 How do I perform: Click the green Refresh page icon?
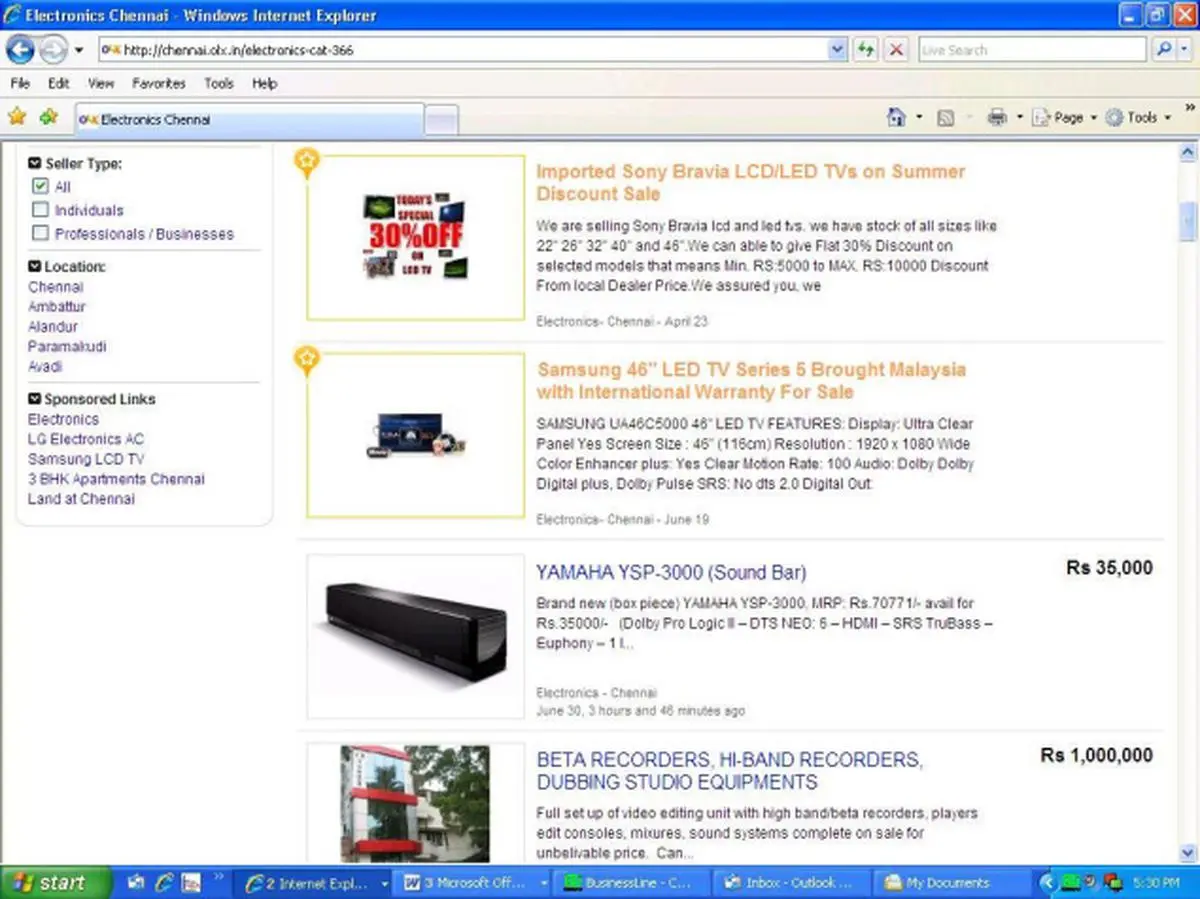click(x=866, y=50)
